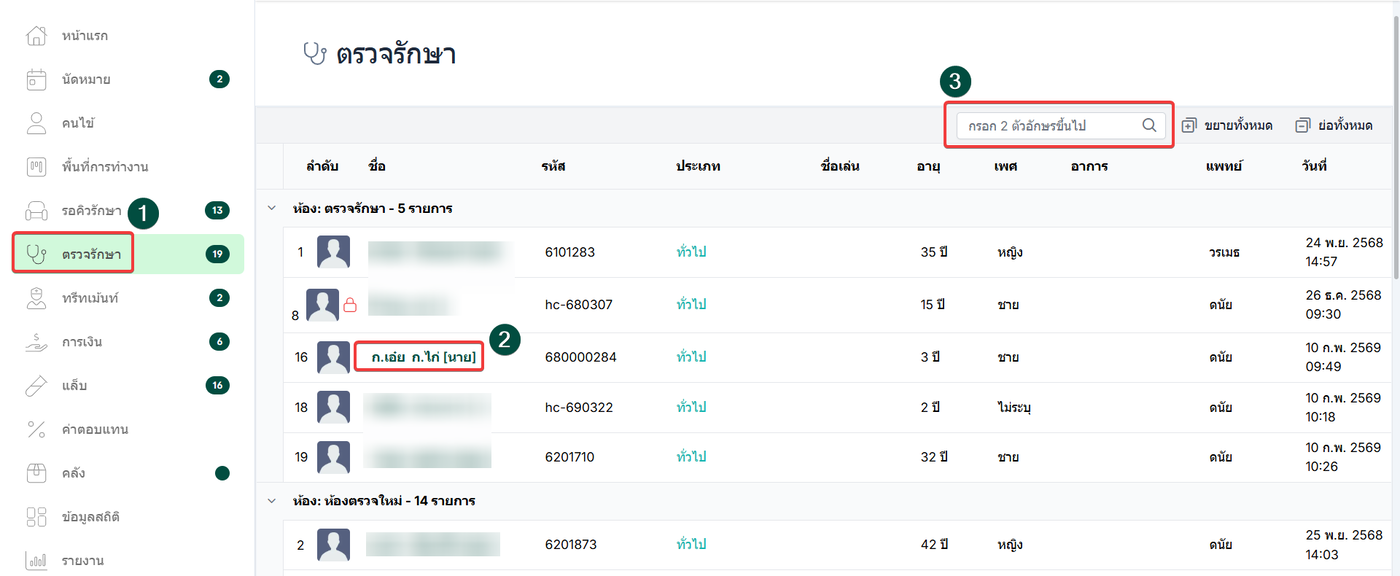Click the home icon in sidebar
This screenshot has width=1400, height=576.
36,36
